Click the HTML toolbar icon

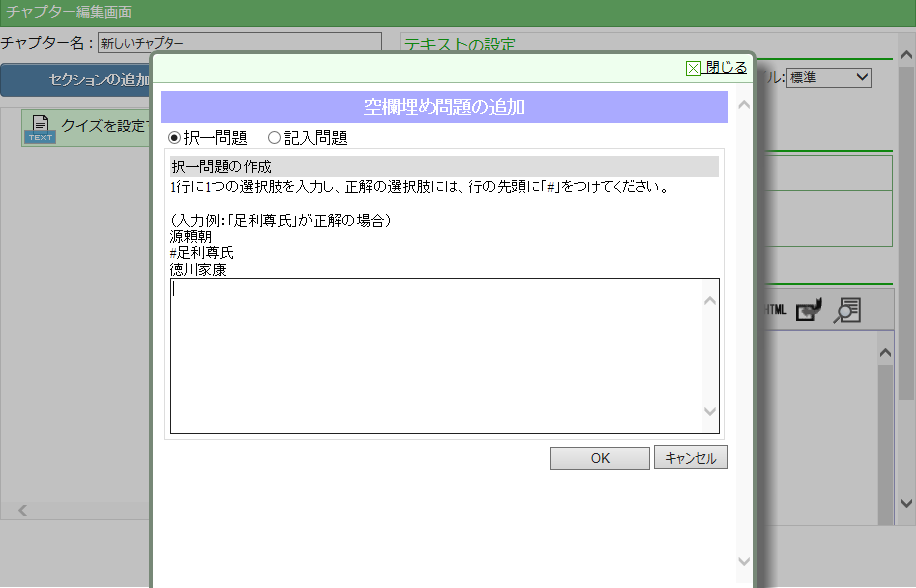776,309
